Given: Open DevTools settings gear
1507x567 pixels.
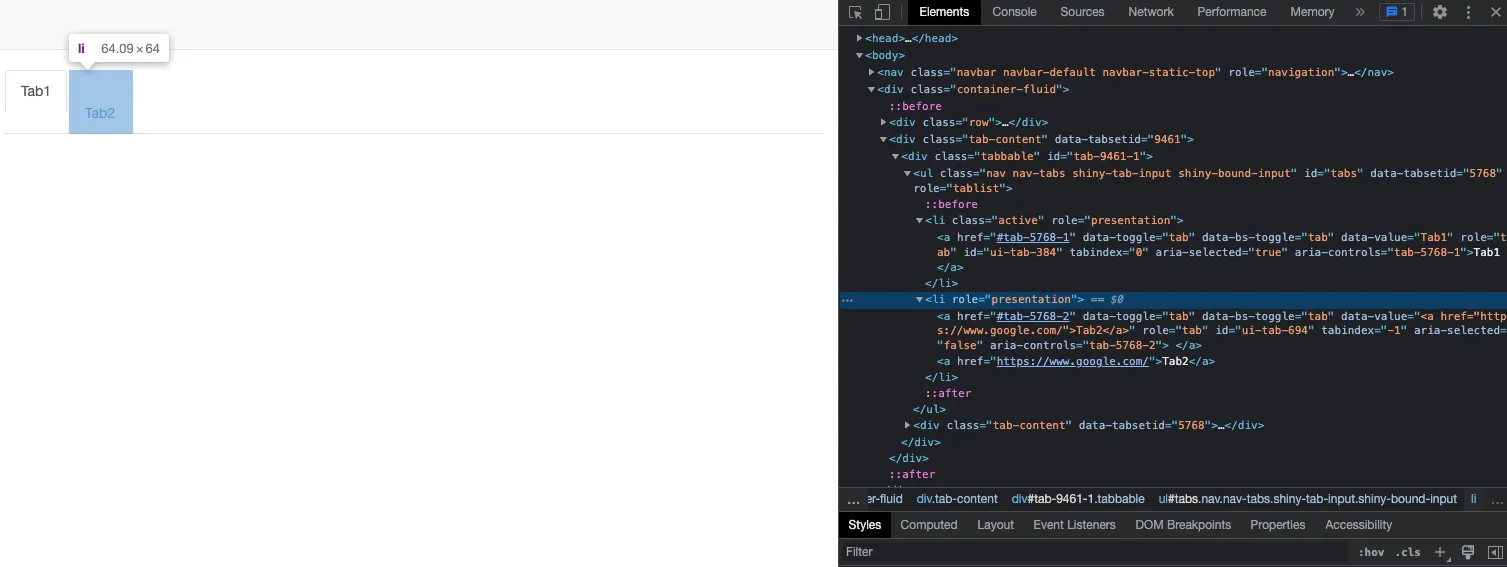Looking at the screenshot, I should 1440,12.
